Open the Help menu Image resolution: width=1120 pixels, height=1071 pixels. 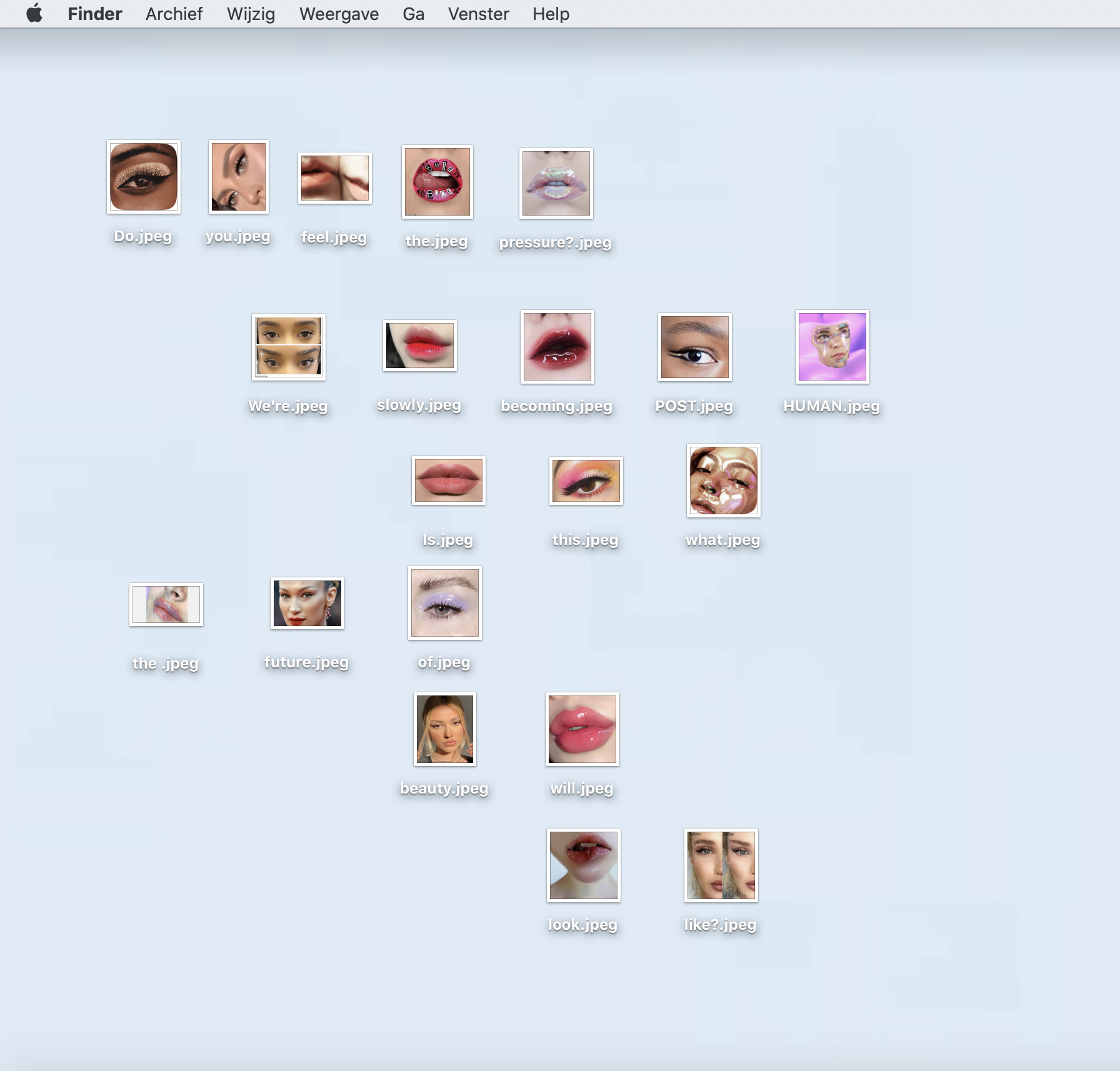551,14
